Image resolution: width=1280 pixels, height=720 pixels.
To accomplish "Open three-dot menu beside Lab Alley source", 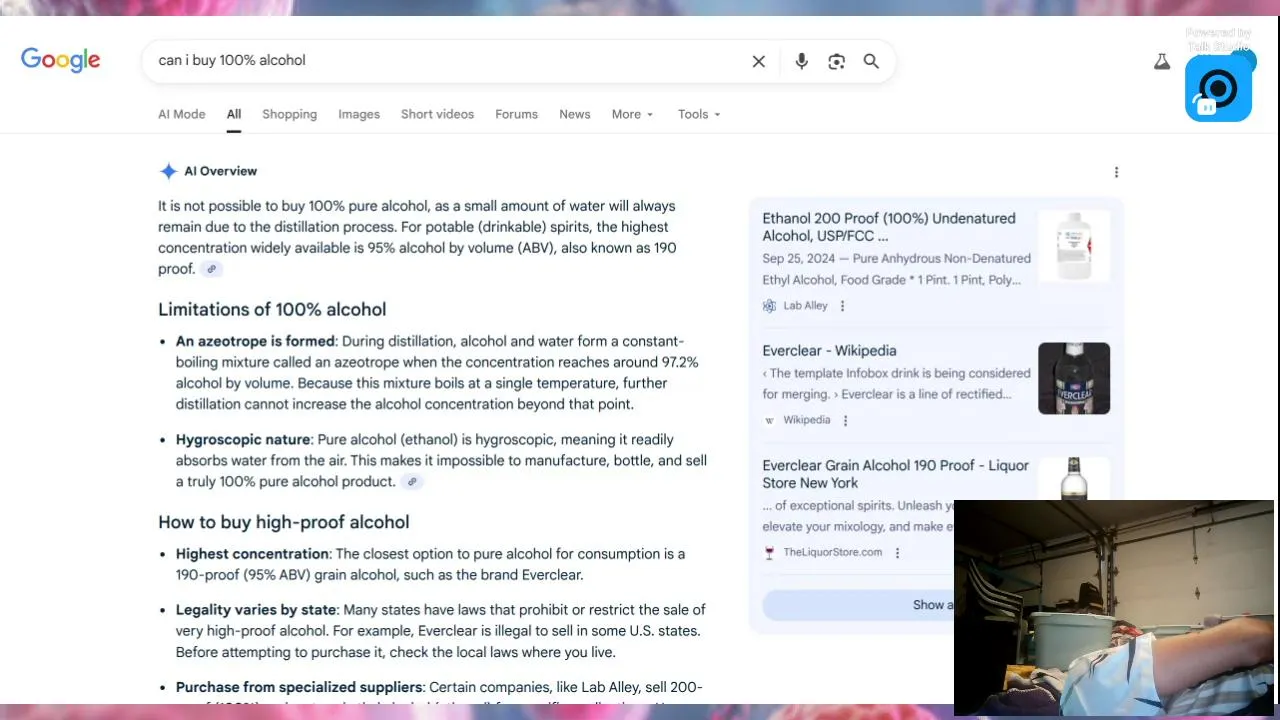I will pyautogui.click(x=842, y=306).
